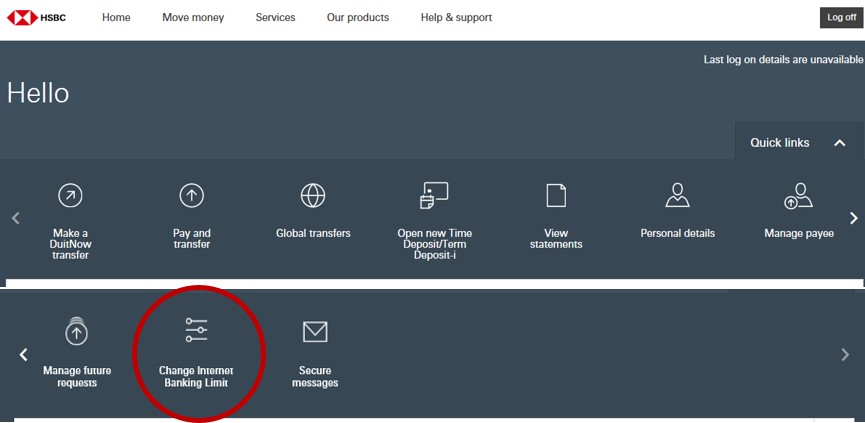Click the left arrow in the upper quick links row
This screenshot has width=865, height=423.
tap(15, 218)
